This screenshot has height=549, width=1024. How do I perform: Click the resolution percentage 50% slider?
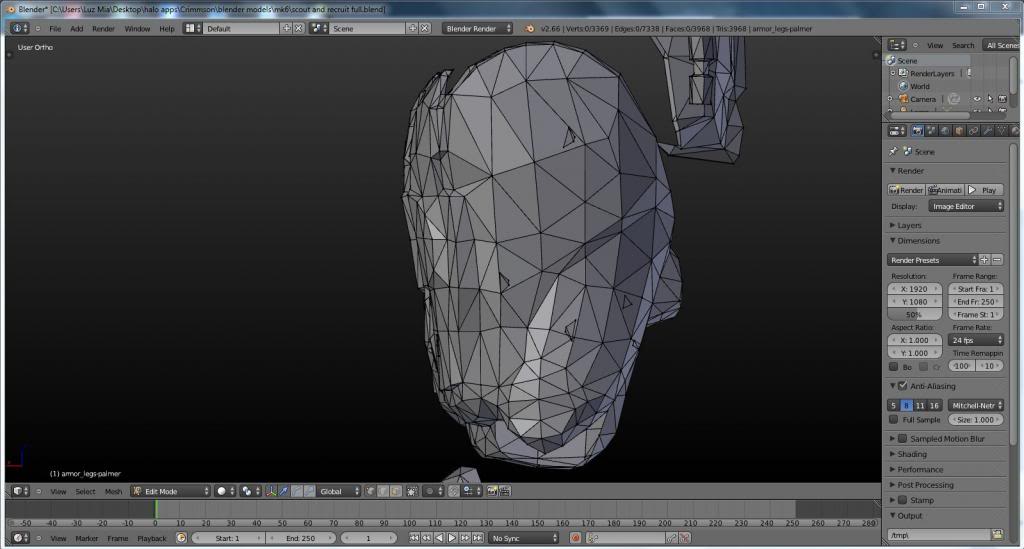914,314
